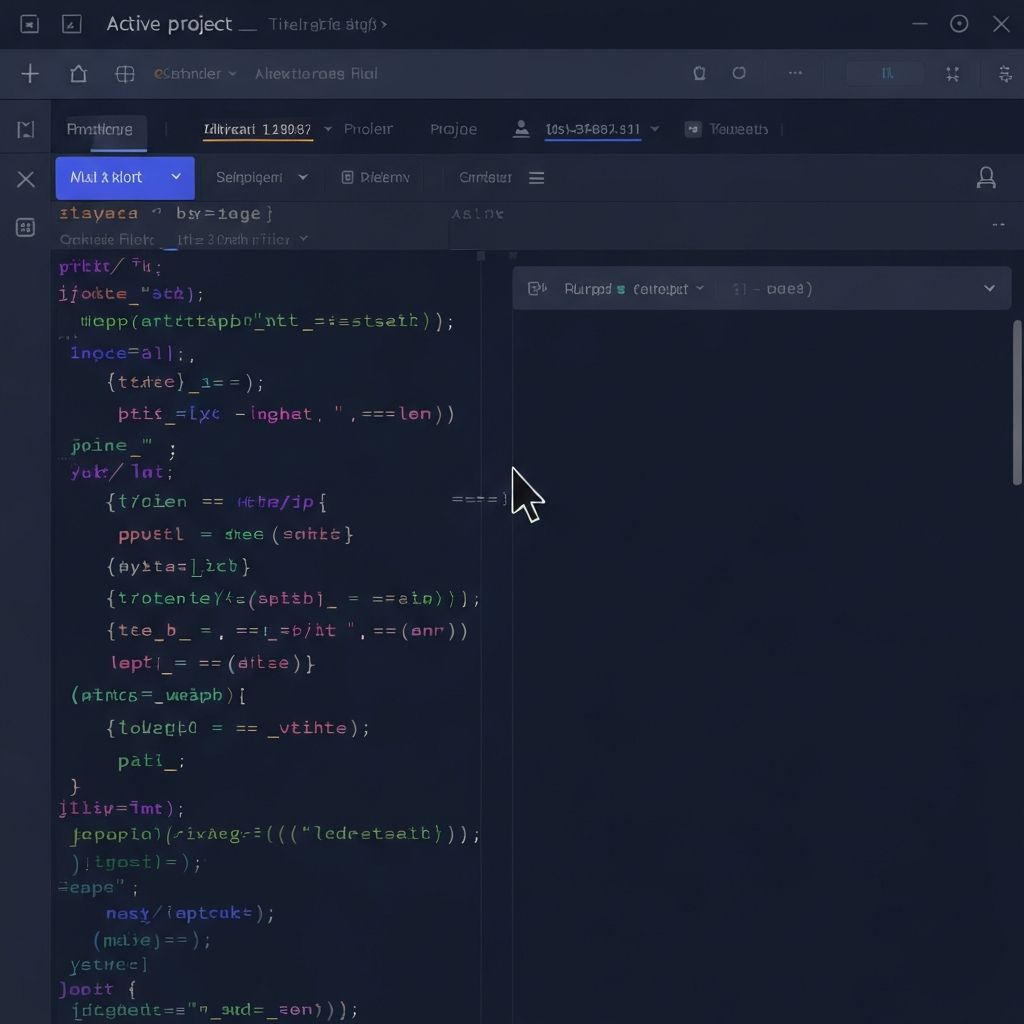The height and width of the screenshot is (1024, 1024).
Task: Open the blue-underlined user account dropdown
Action: [654, 129]
